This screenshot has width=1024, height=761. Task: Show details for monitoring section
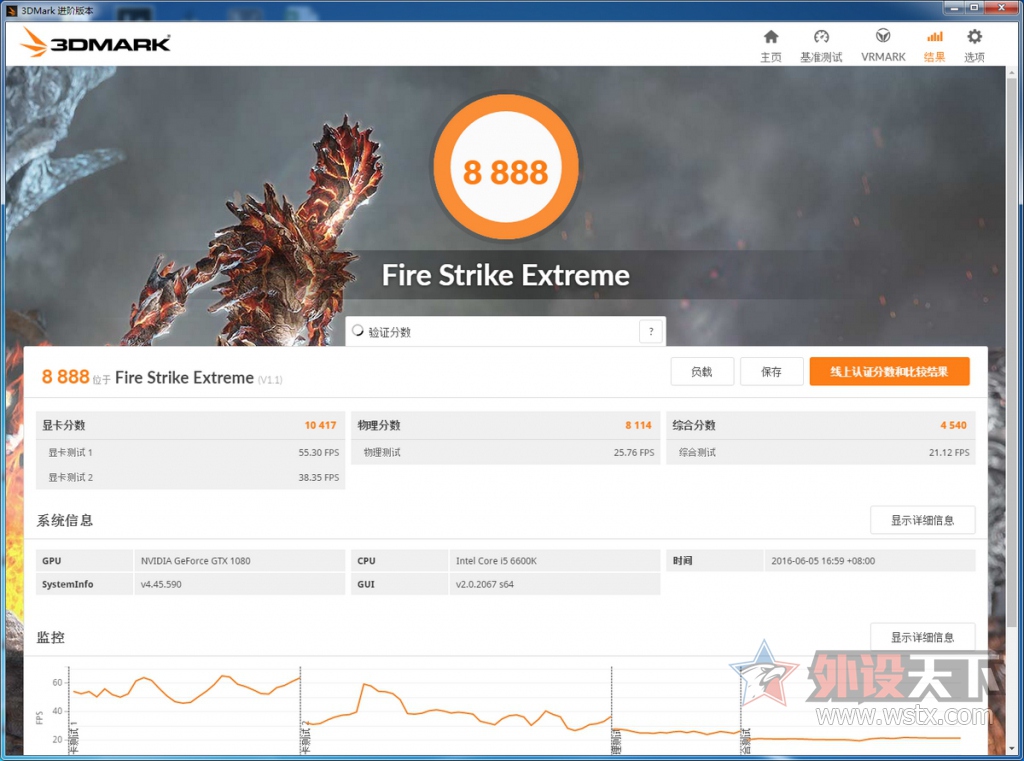click(922, 637)
